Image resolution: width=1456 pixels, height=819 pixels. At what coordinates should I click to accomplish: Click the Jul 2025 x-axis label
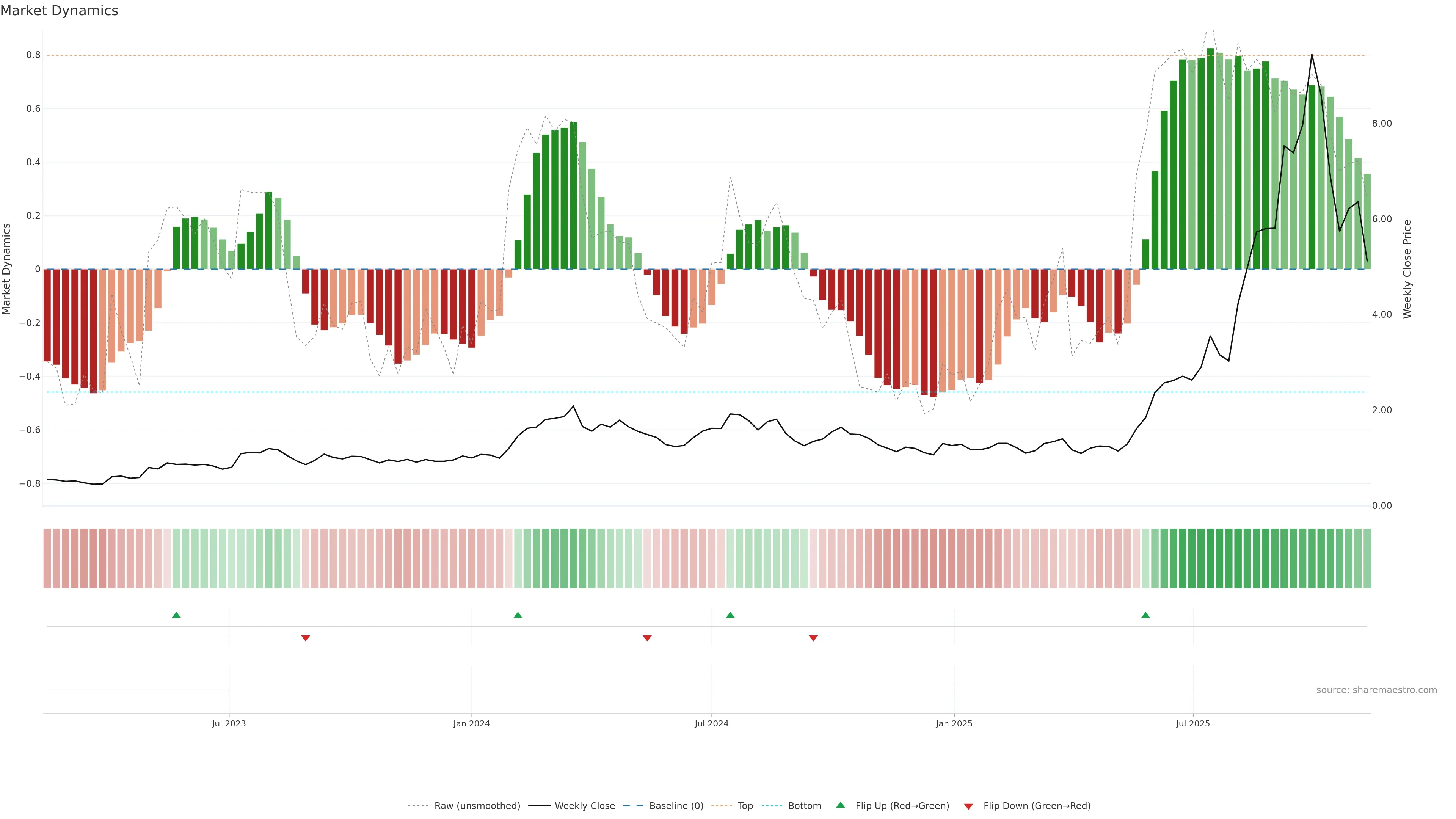(1192, 723)
